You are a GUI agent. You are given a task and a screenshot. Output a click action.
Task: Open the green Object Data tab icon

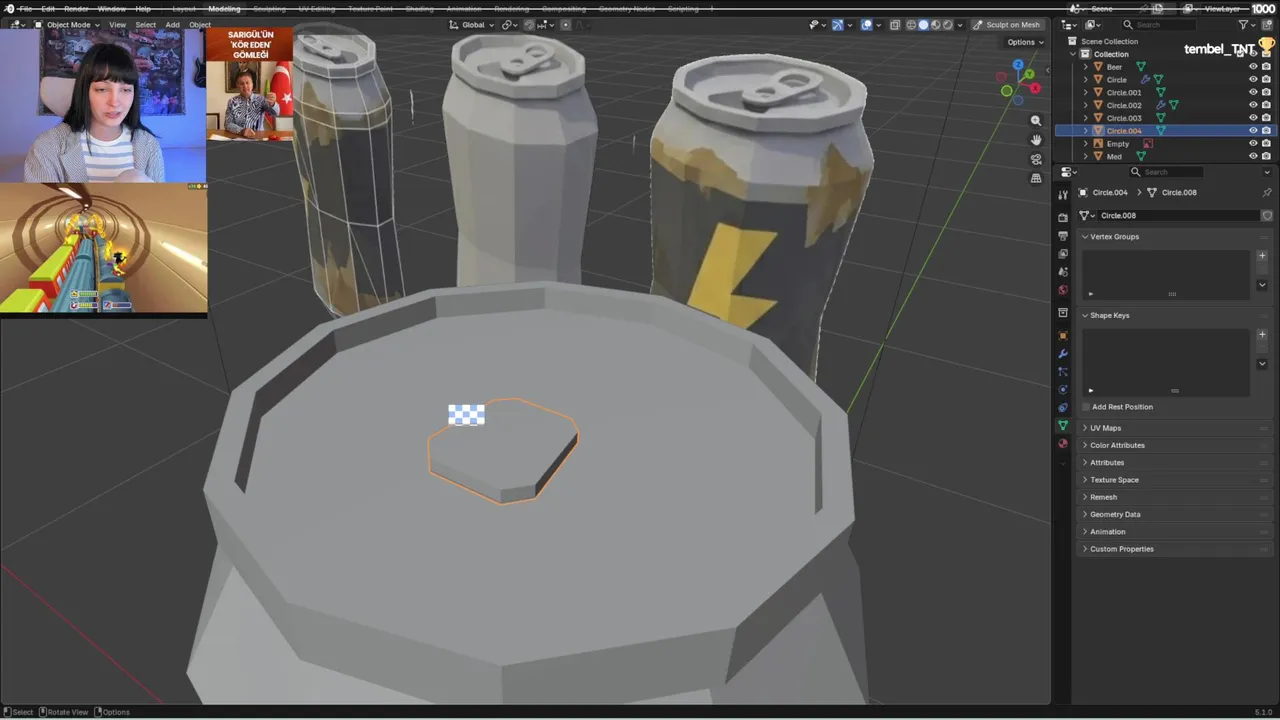tap(1063, 425)
